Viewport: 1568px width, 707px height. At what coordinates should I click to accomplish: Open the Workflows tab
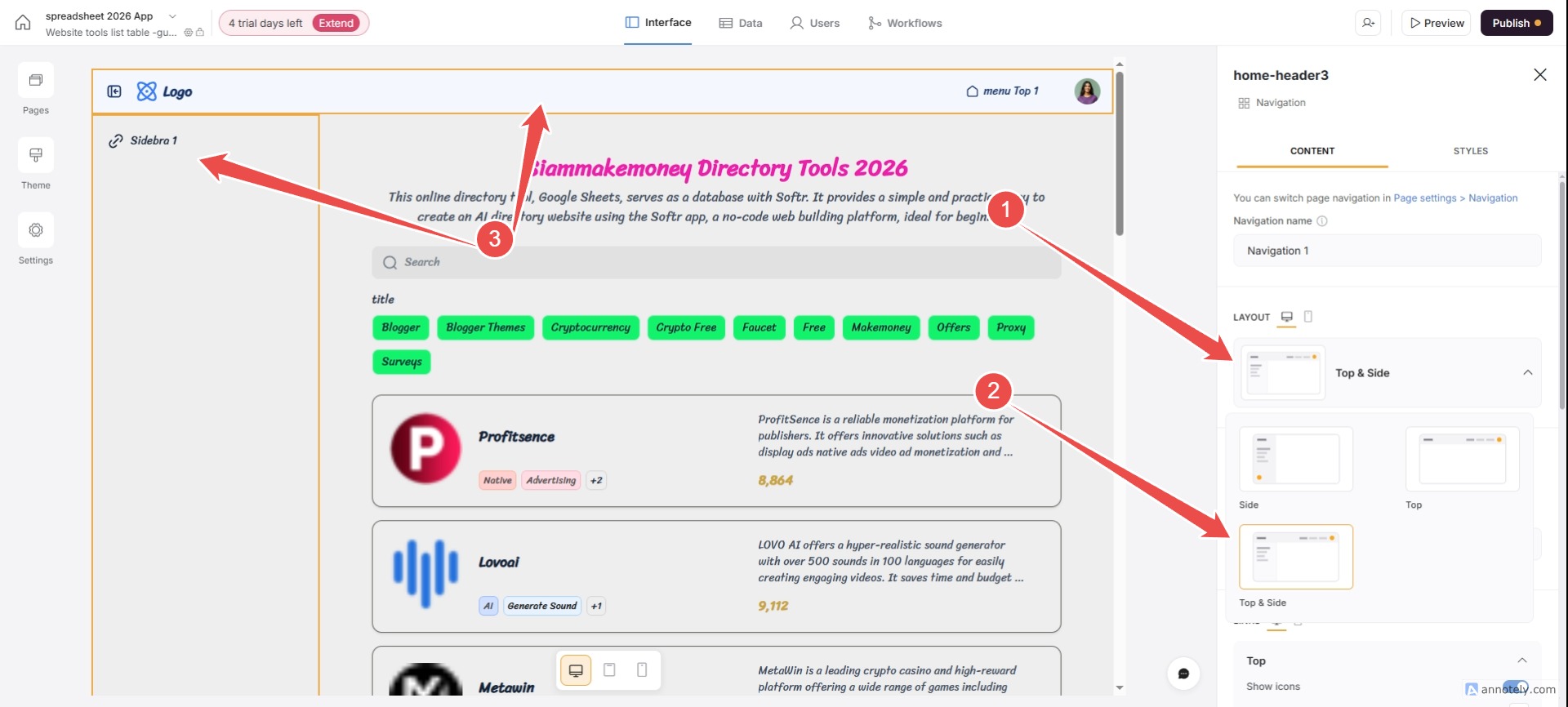click(x=905, y=23)
